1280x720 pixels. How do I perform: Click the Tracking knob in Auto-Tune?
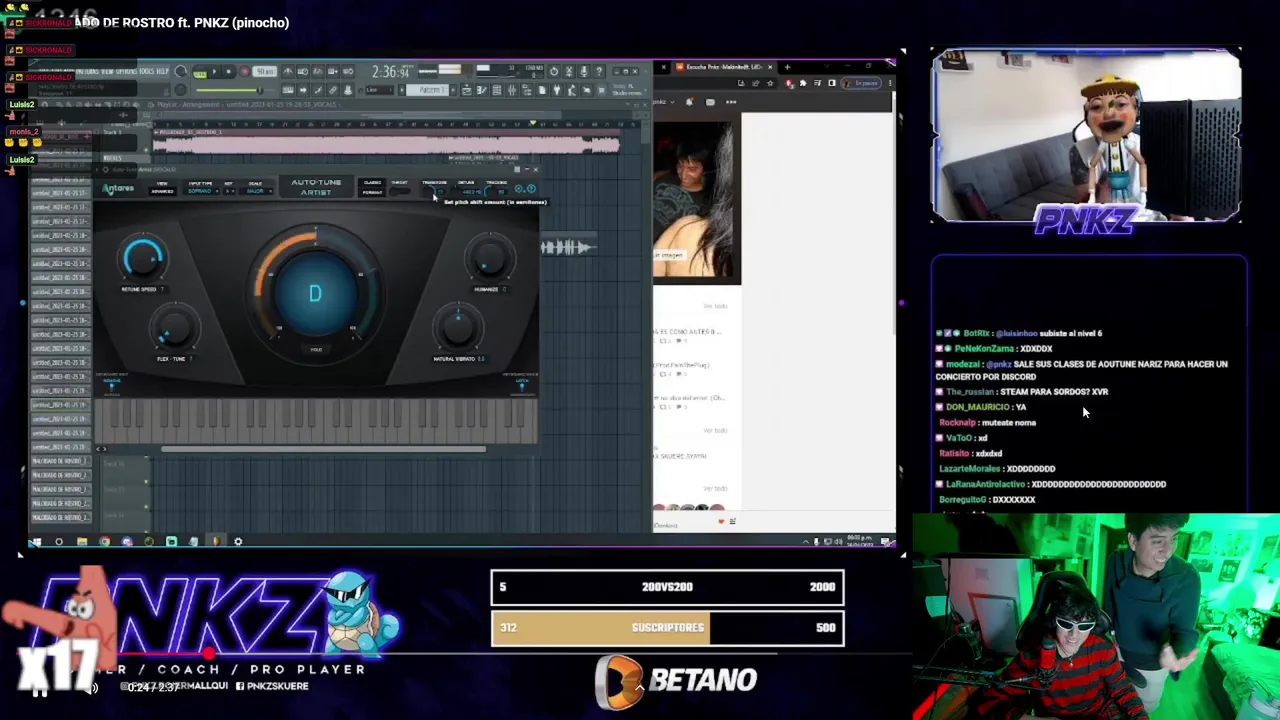pos(488,192)
